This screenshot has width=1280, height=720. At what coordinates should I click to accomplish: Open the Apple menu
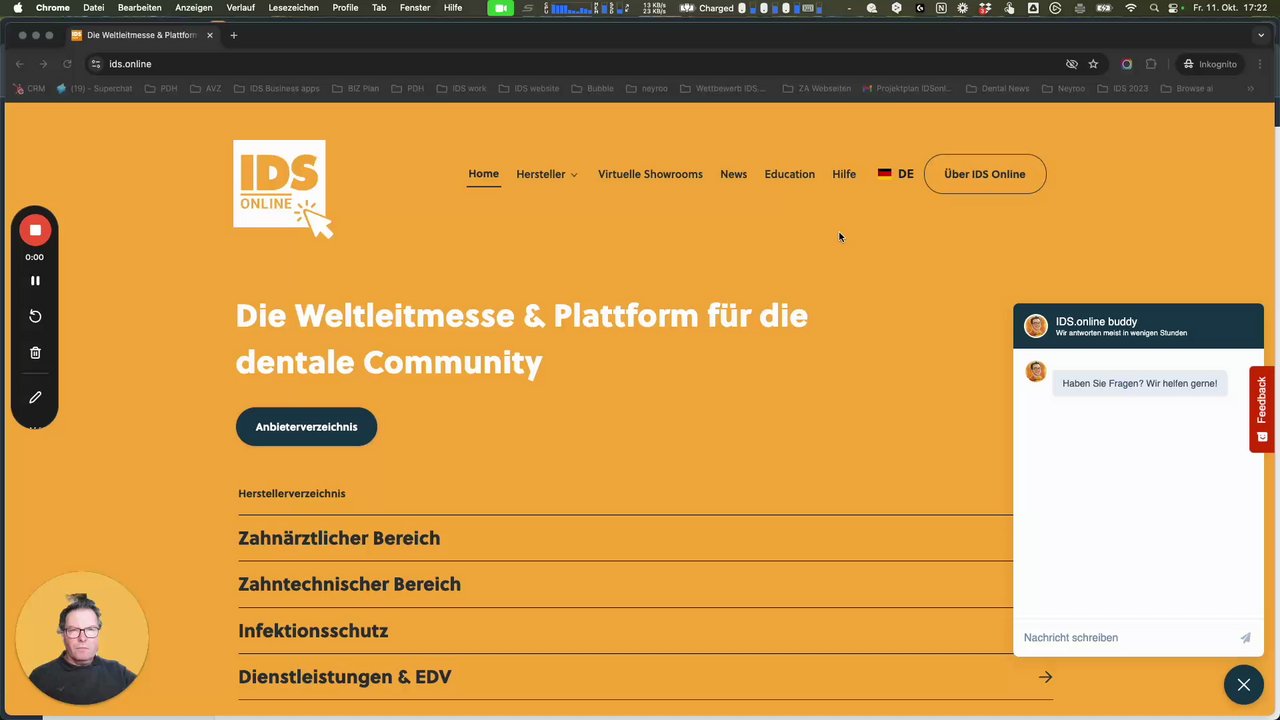coord(16,8)
